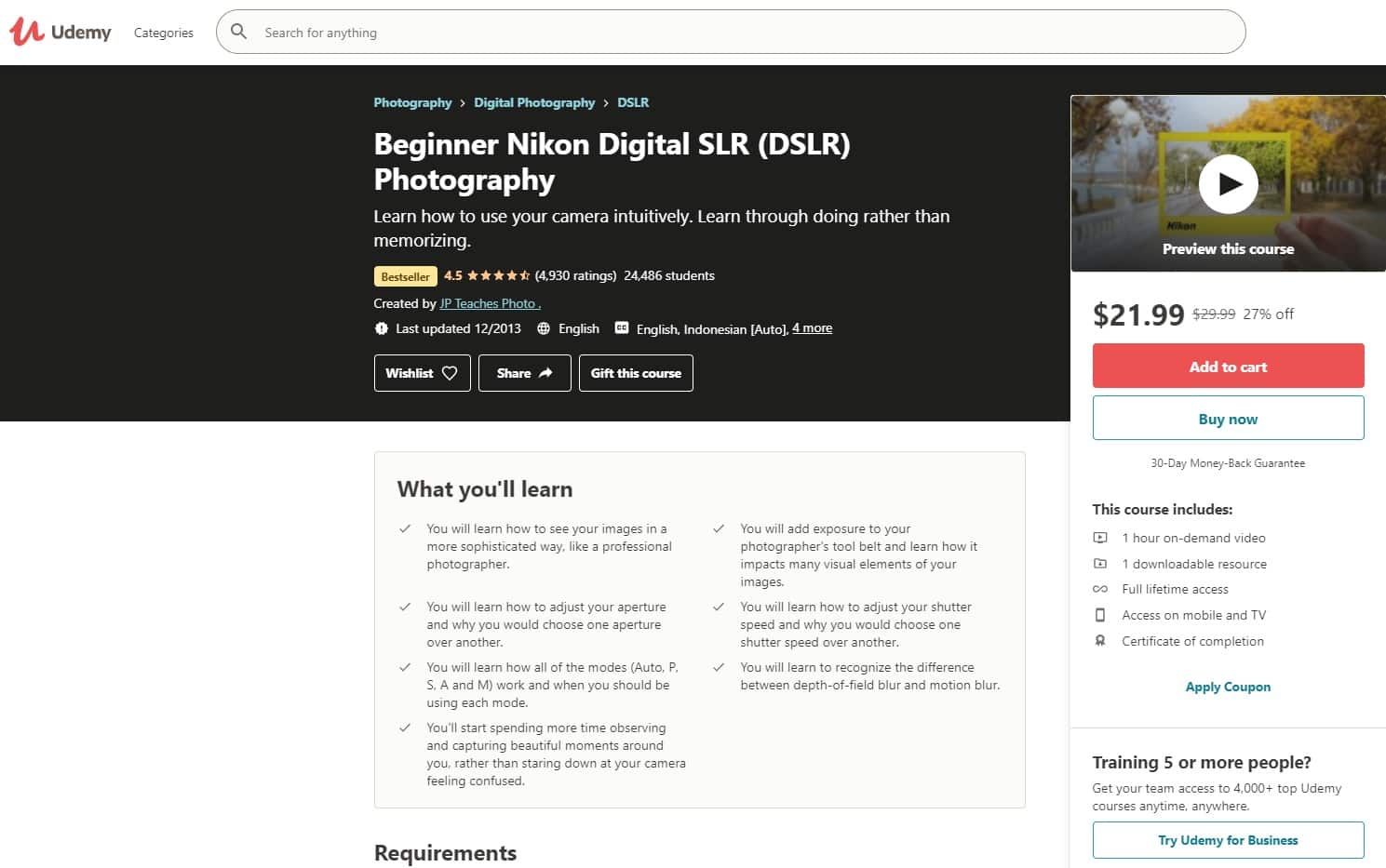Click Apply Coupon link
Image resolution: width=1386 pixels, height=868 pixels.
(1228, 687)
